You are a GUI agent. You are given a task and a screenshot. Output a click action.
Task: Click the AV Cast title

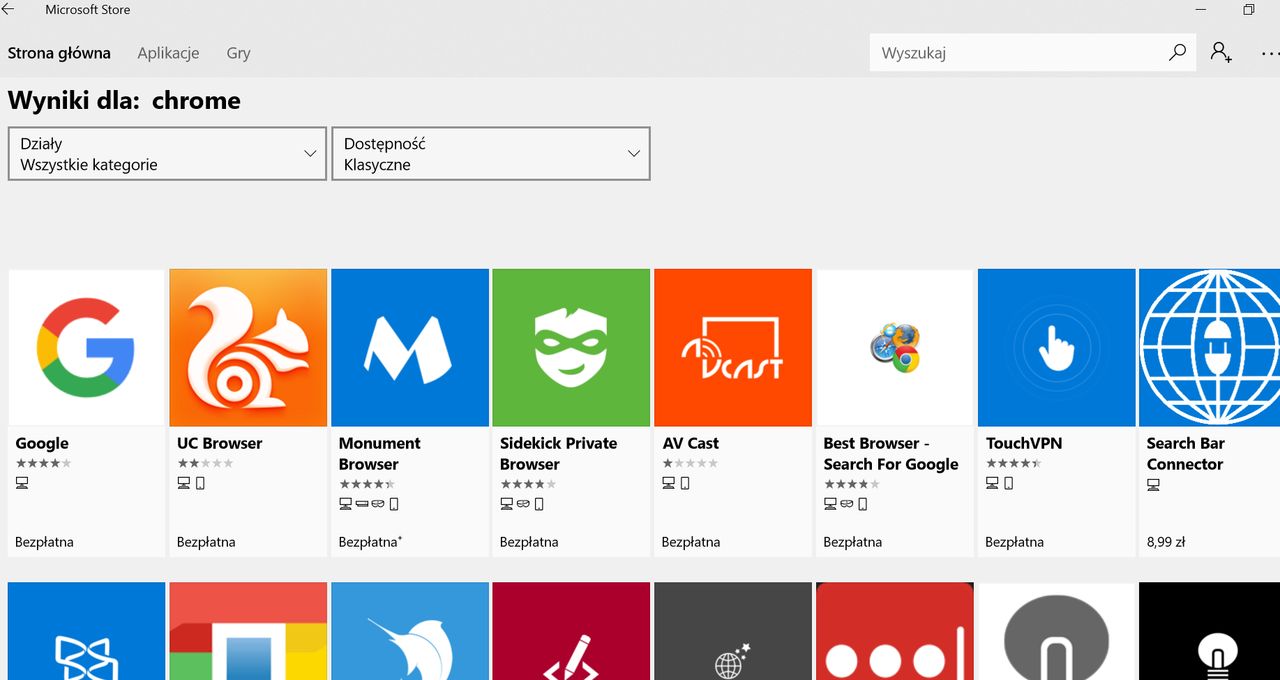point(690,443)
